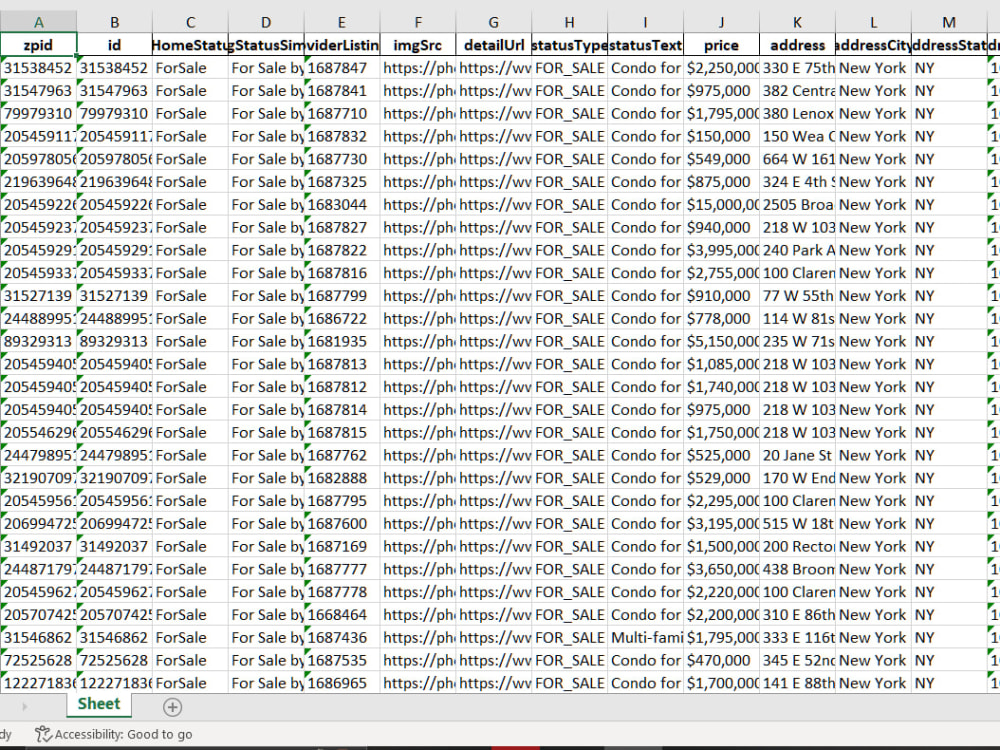Select listing cell 1683044
This screenshot has width=1000, height=750.
point(342,205)
